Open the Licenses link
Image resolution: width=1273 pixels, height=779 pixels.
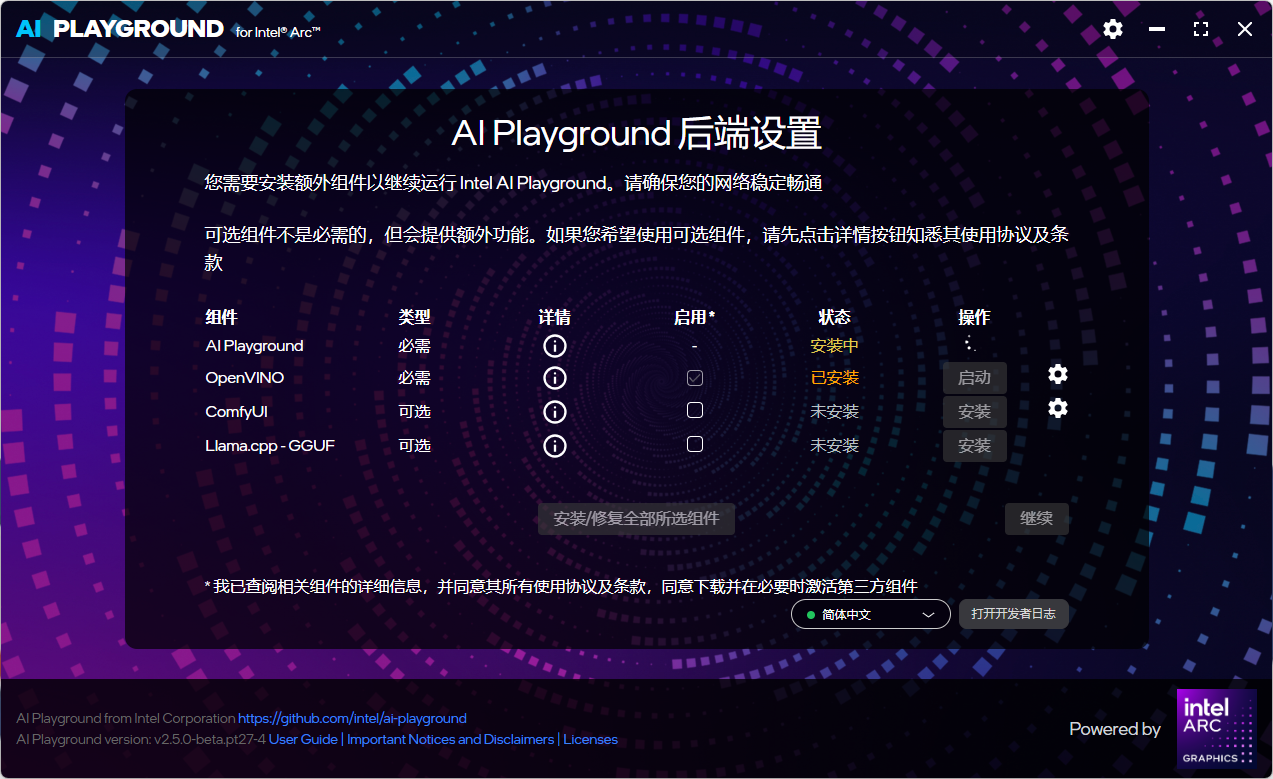click(x=590, y=740)
